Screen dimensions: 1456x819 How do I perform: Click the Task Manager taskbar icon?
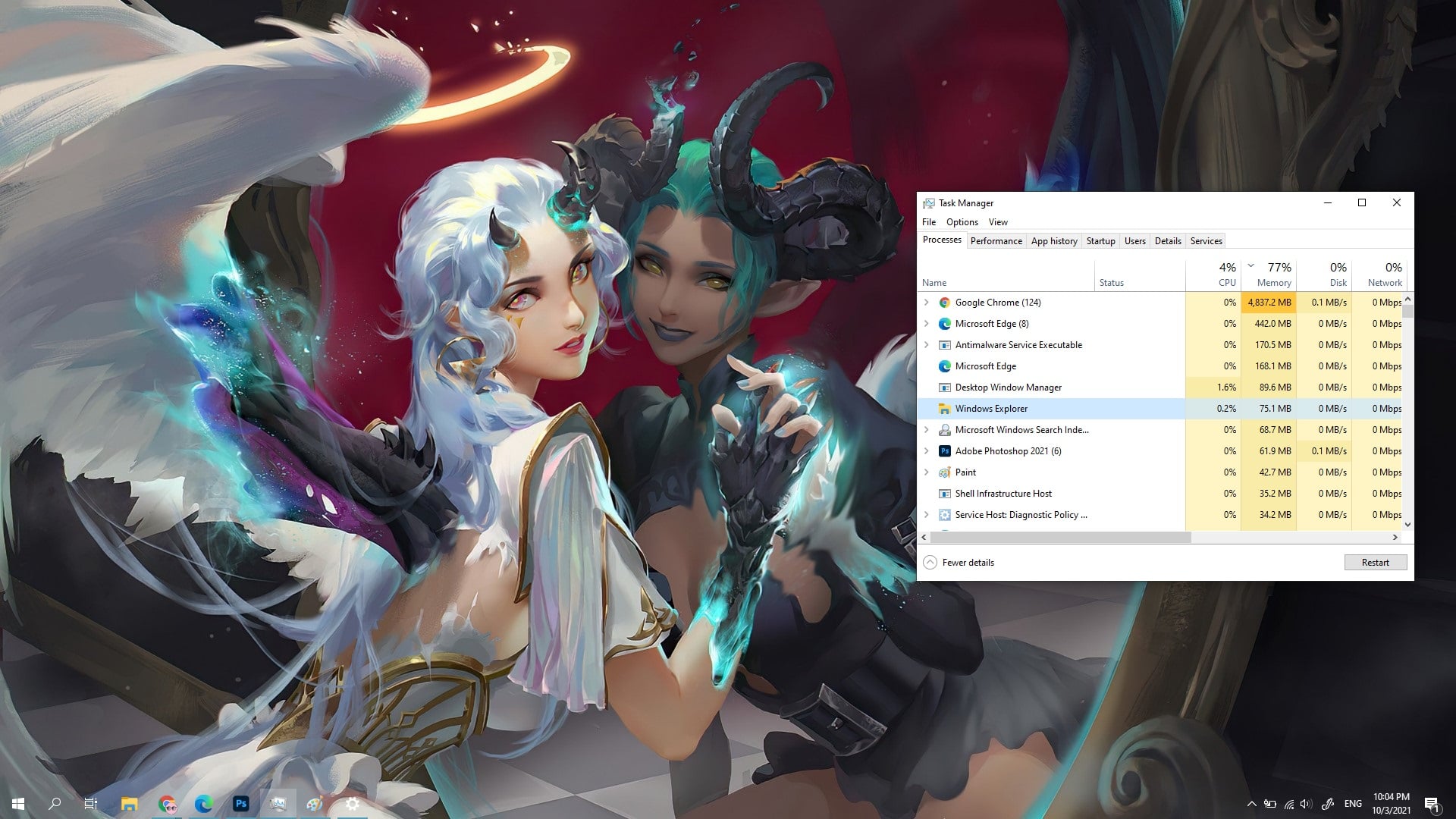click(x=278, y=804)
